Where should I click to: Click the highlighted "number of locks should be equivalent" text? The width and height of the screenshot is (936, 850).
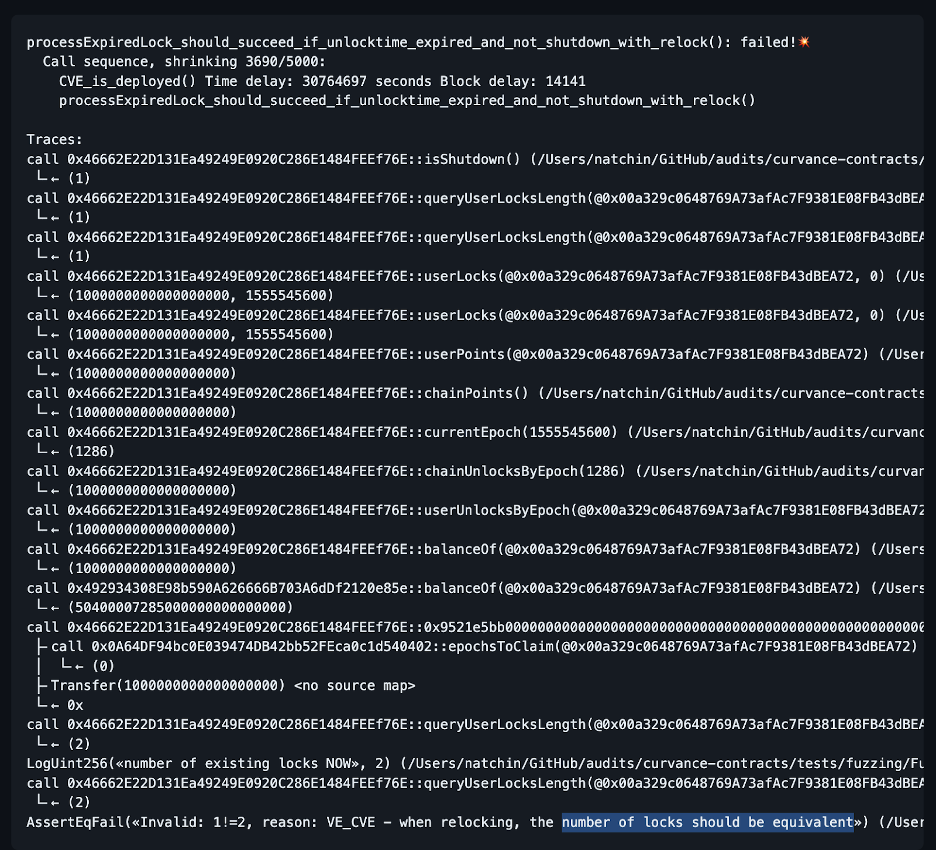(x=708, y=822)
